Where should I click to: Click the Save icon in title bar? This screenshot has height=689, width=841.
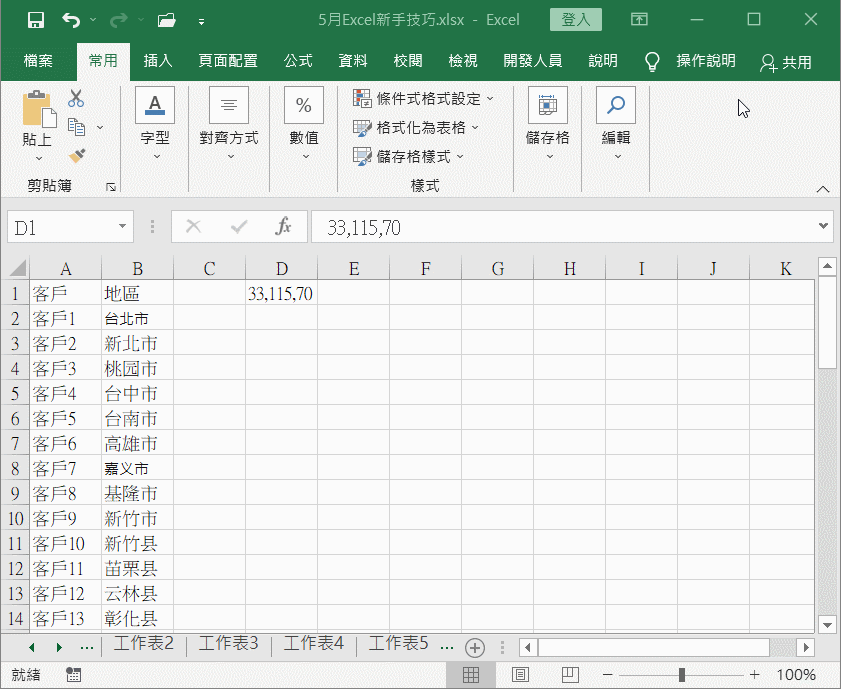click(35, 20)
